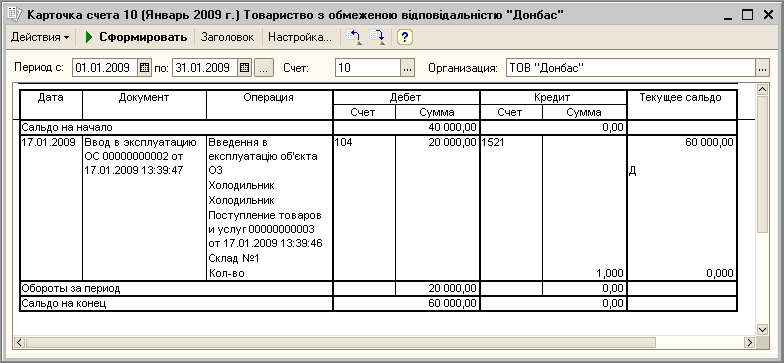
Task: Click the Сальдо на конец row label
Action: (64, 304)
